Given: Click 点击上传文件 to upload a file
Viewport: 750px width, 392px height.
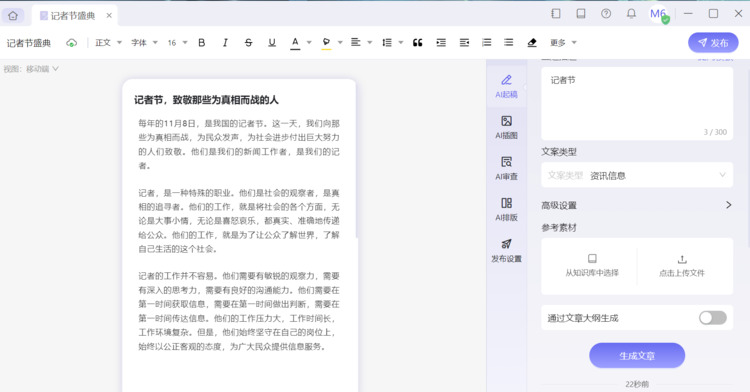Looking at the screenshot, I should 682,265.
